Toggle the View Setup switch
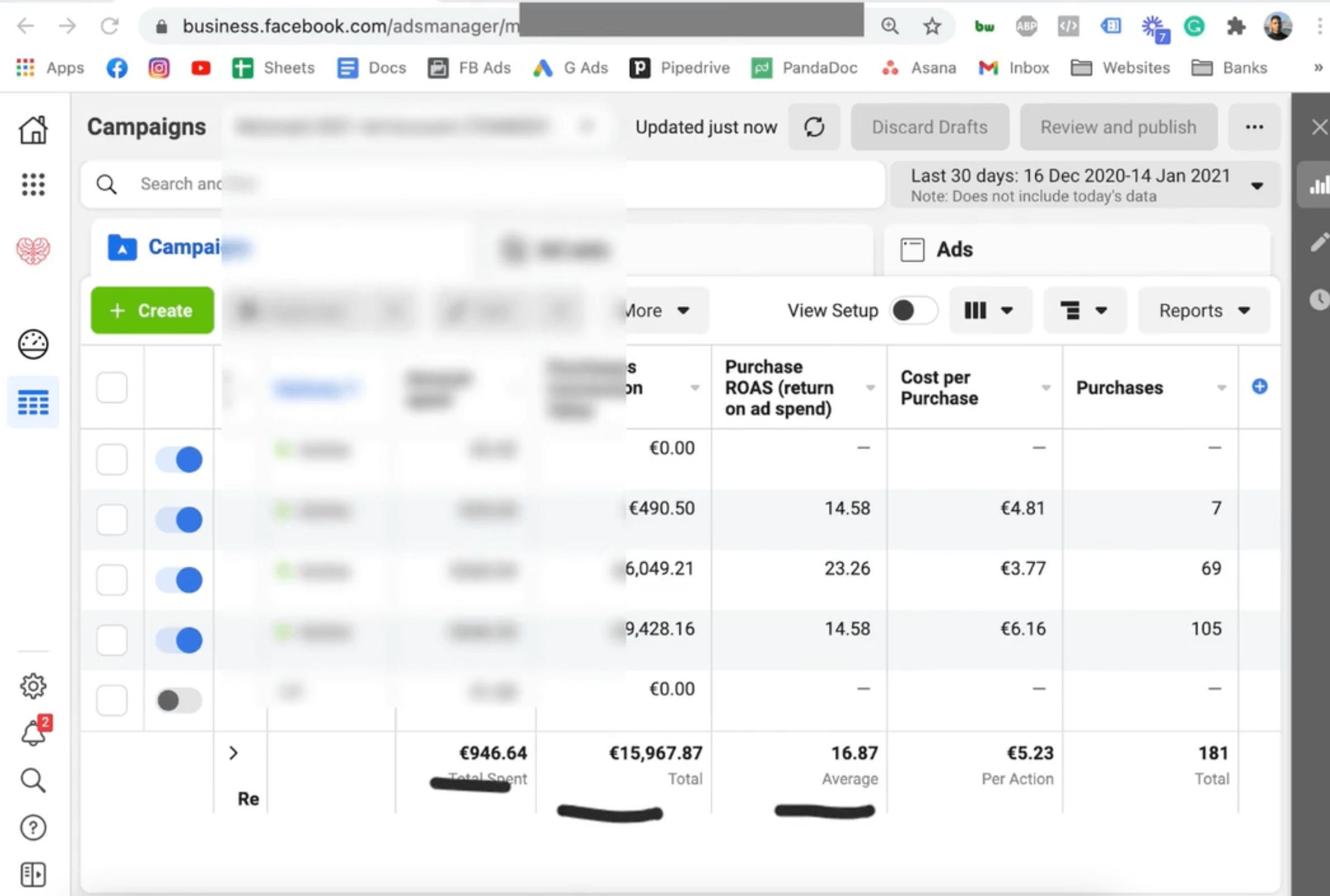Viewport: 1330px width, 896px height. click(913, 311)
